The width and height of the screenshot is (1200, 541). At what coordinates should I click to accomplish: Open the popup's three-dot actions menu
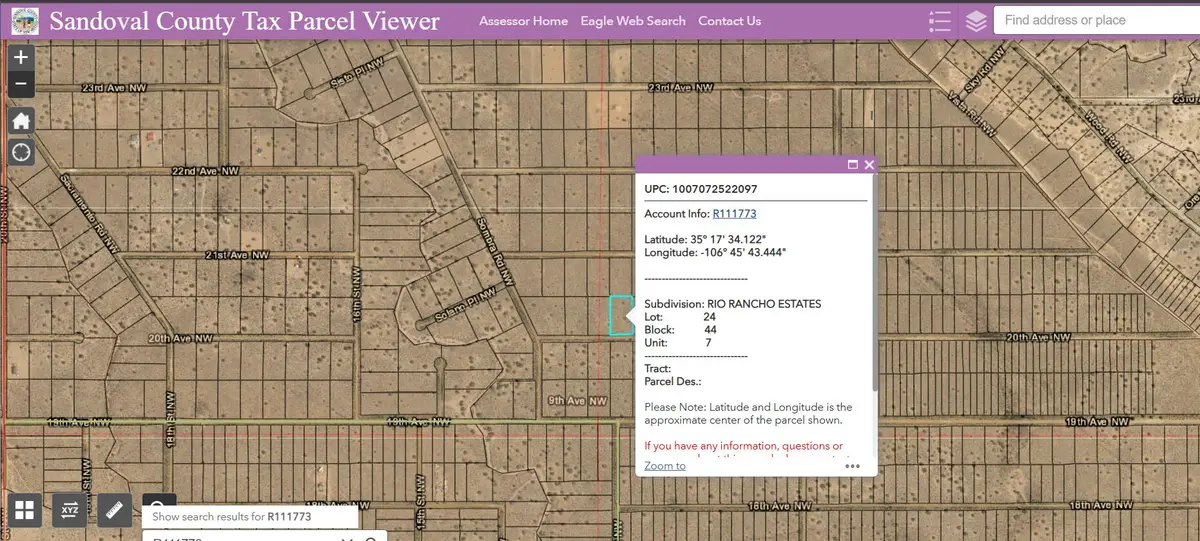(852, 466)
